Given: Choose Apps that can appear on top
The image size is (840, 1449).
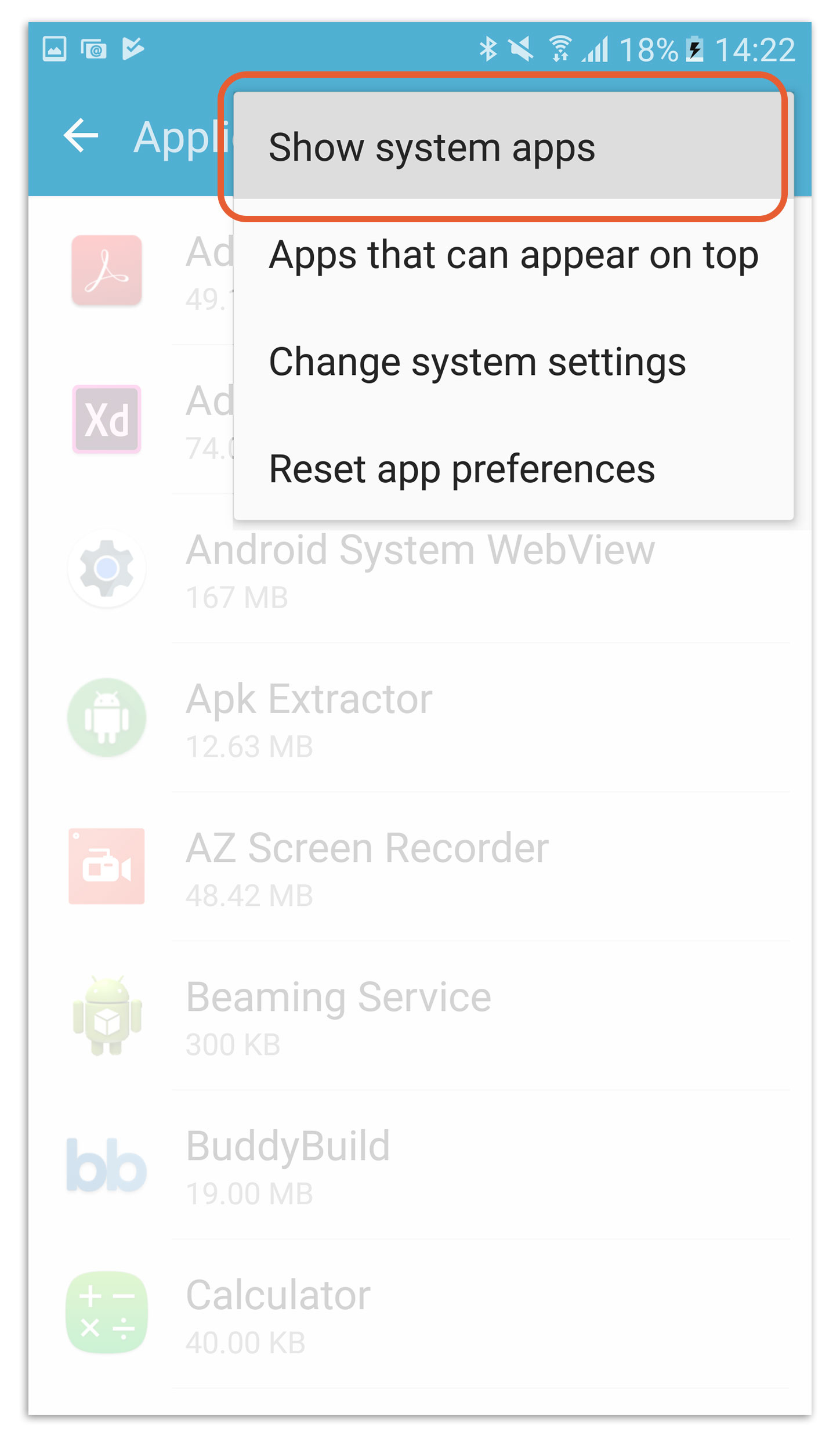Looking at the screenshot, I should coord(513,254).
